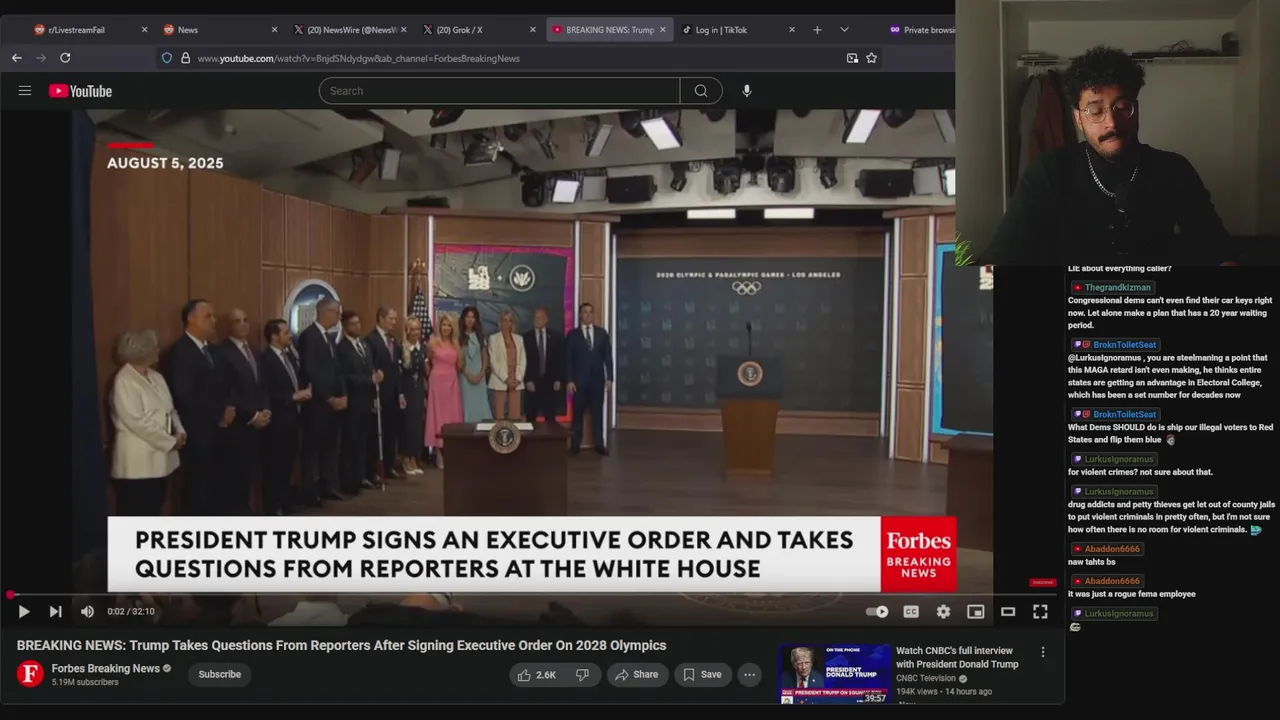
Task: Click the Forbes Breaking News video logo
Action: coord(918,554)
